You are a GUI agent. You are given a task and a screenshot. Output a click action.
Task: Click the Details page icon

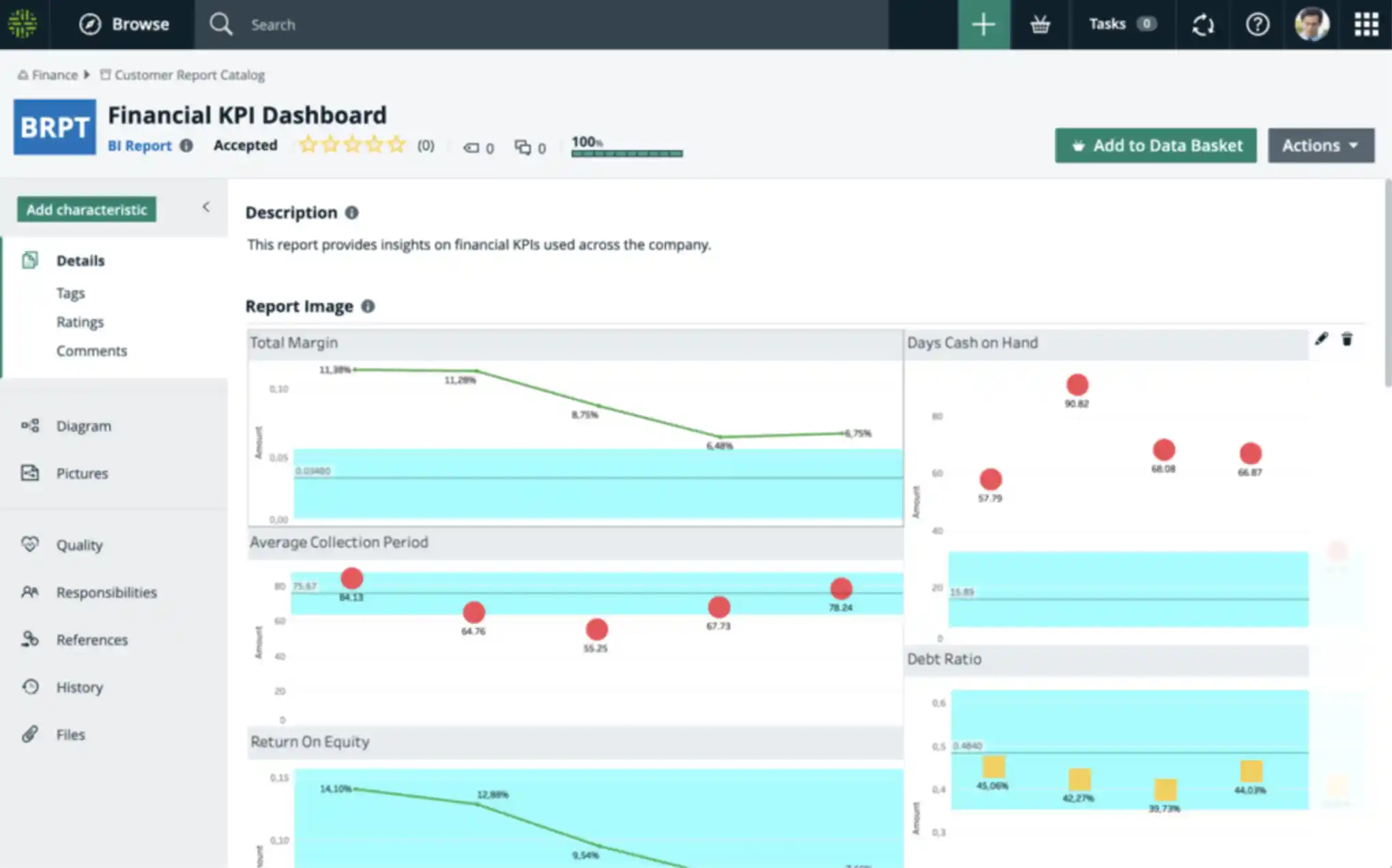point(30,260)
